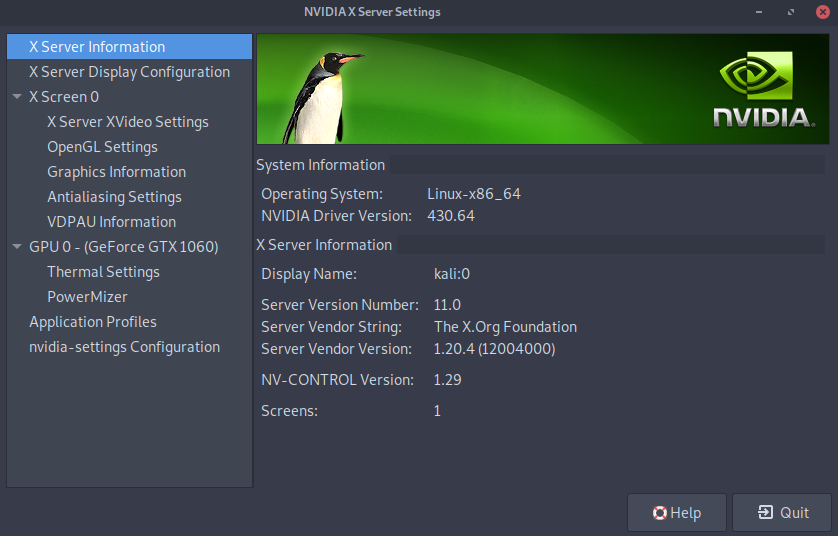This screenshot has height=536, width=838.
Task: Click the lifebuoy icon on Help button
Action: 660,513
